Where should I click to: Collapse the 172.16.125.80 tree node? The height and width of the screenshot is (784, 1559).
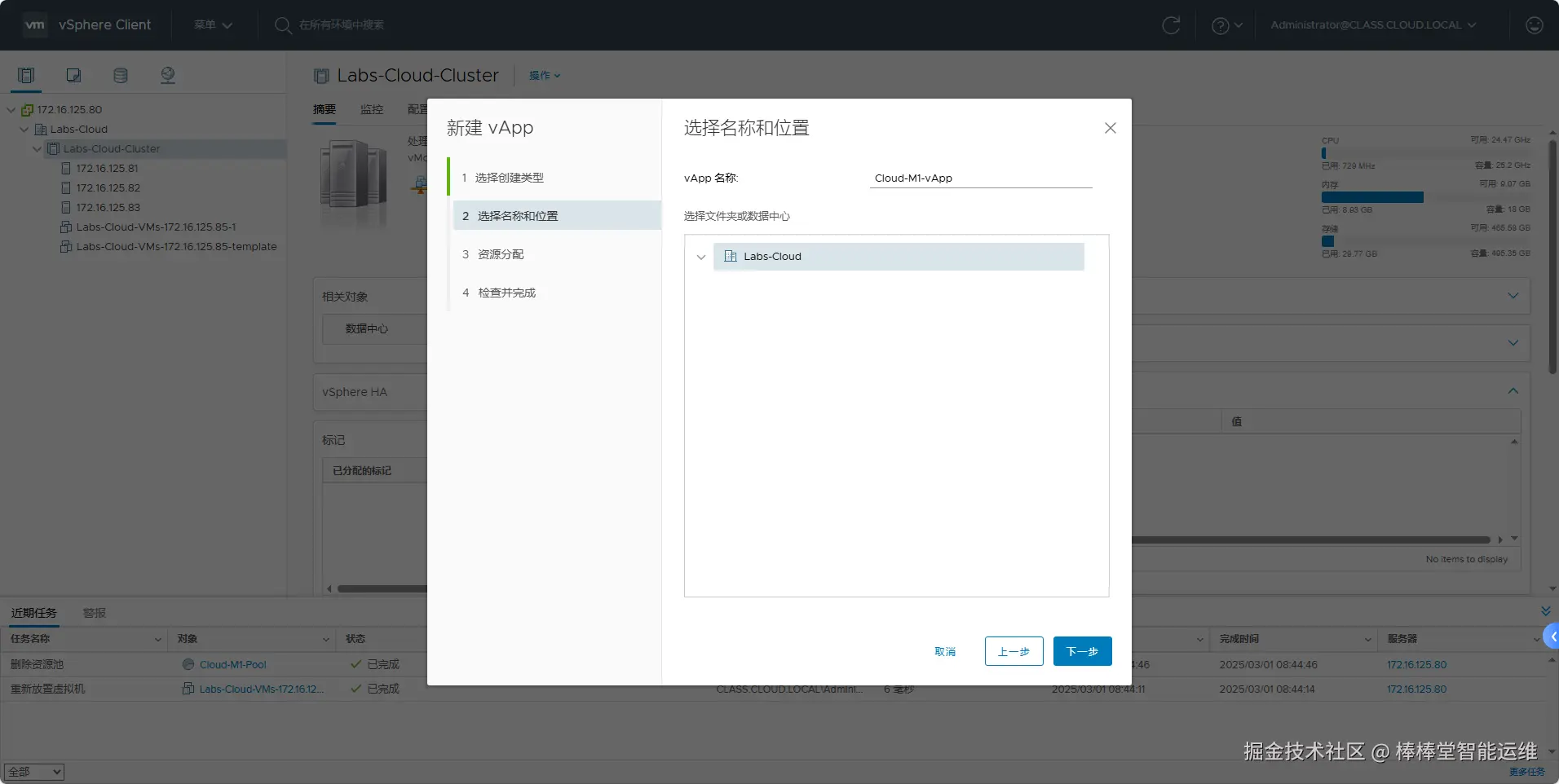11,110
